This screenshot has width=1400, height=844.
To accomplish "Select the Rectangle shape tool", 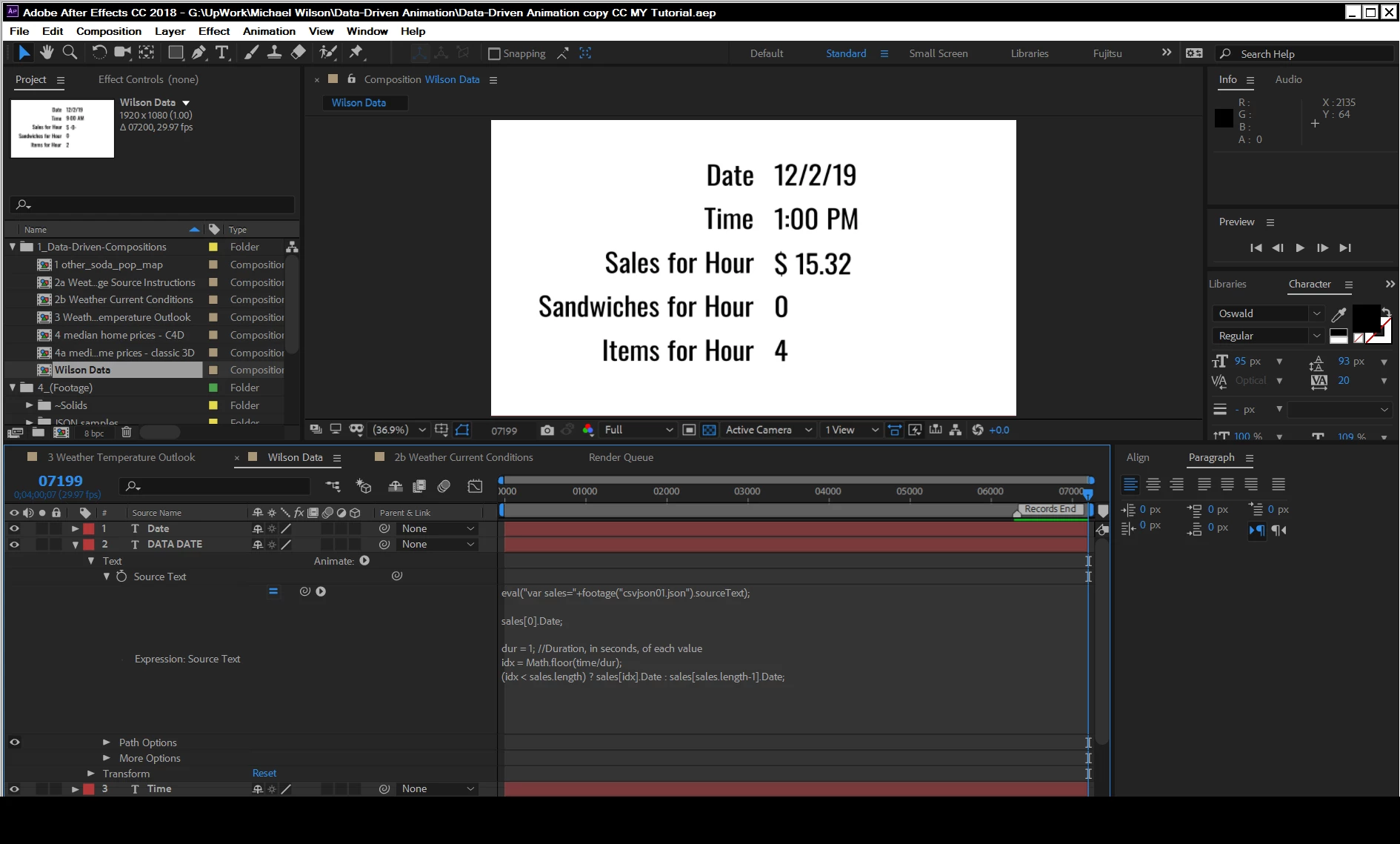I will pyautogui.click(x=176, y=53).
